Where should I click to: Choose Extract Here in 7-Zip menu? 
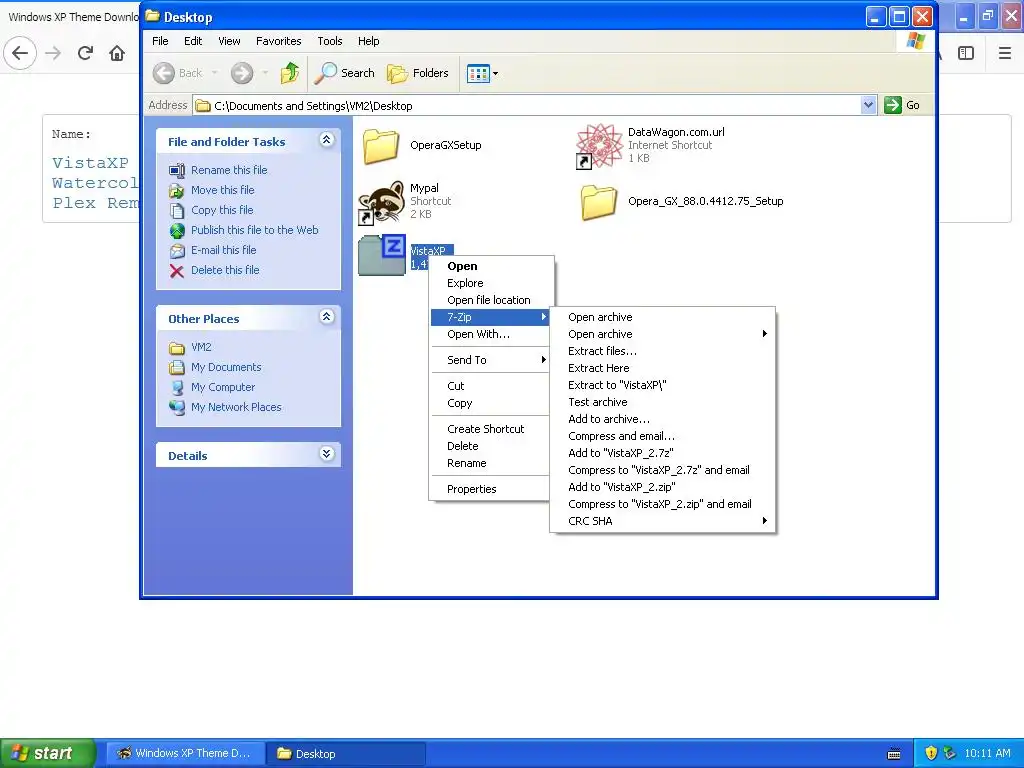pos(662,368)
